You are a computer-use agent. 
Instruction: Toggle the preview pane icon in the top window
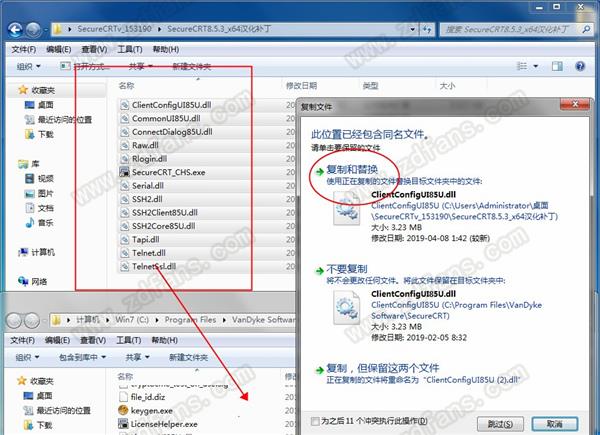pyautogui.click(x=557, y=66)
